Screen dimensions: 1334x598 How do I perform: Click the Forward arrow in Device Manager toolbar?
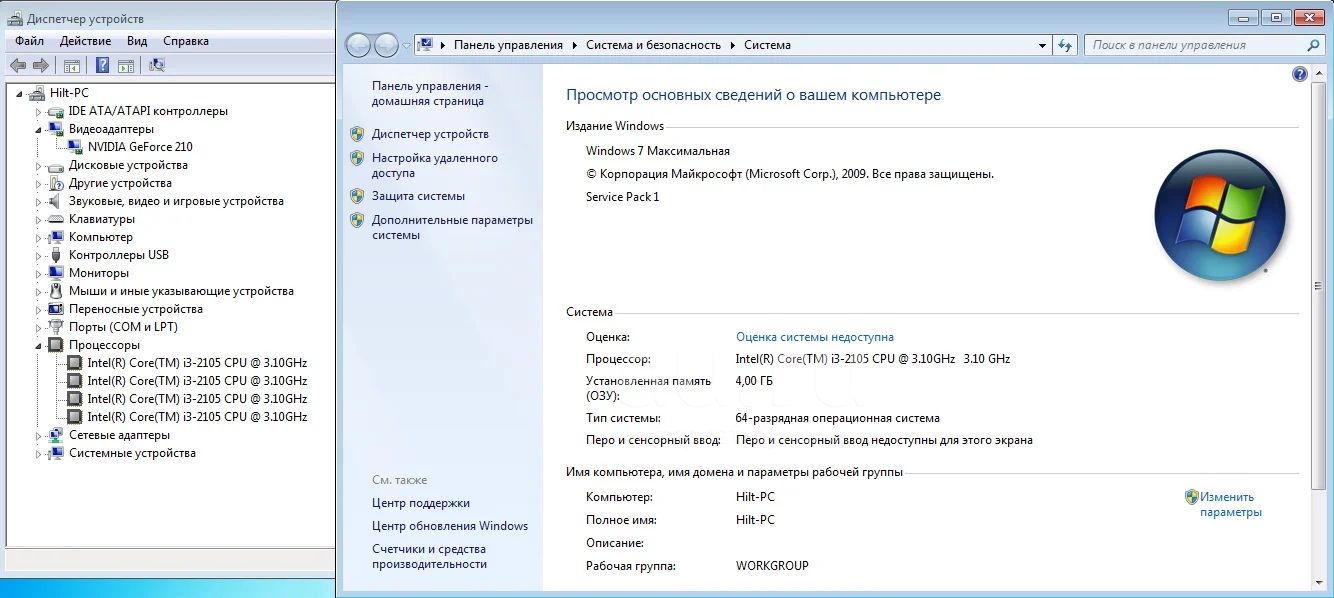pyautogui.click(x=41, y=65)
